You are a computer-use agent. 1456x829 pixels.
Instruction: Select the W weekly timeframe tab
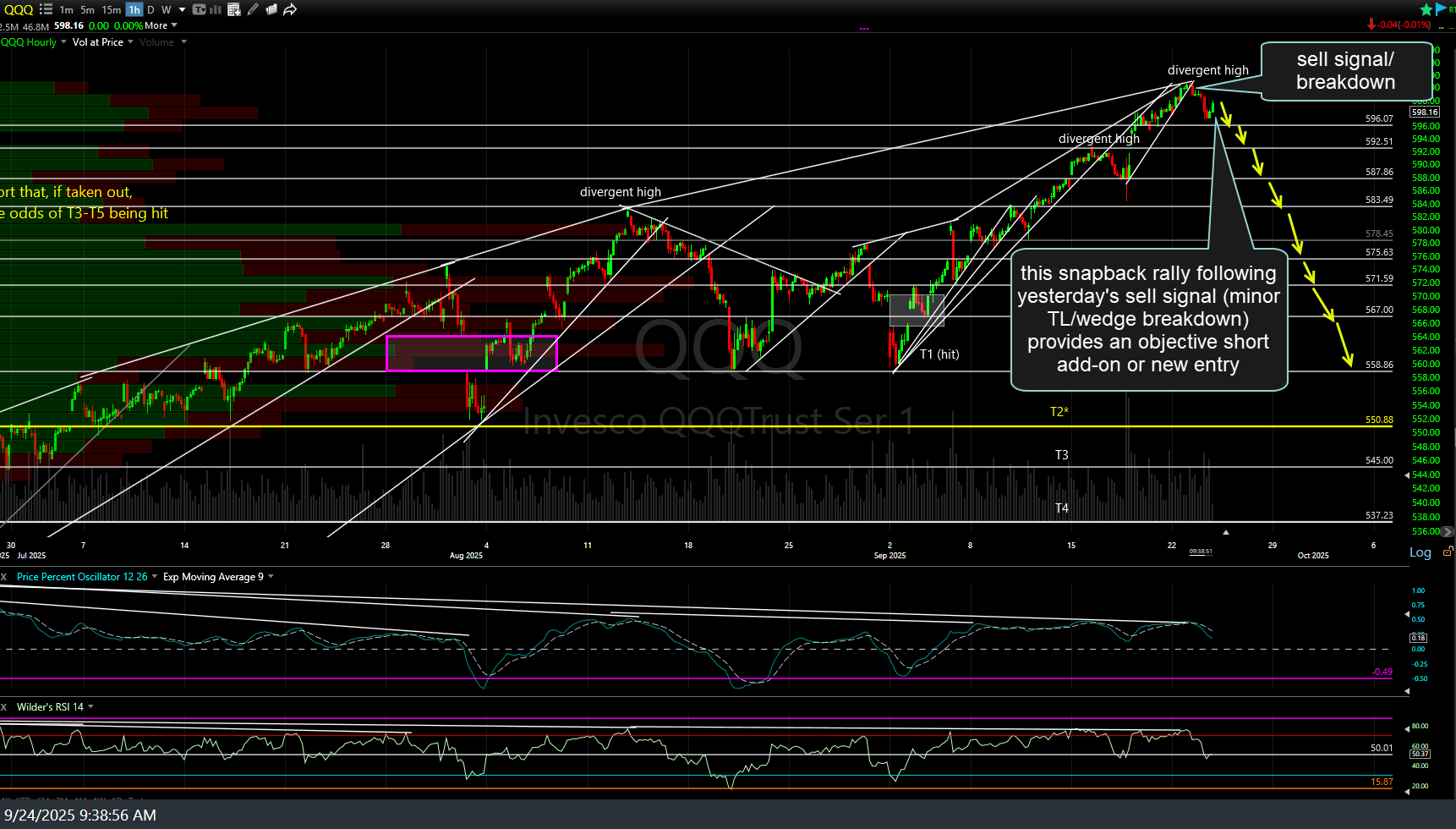click(166, 9)
